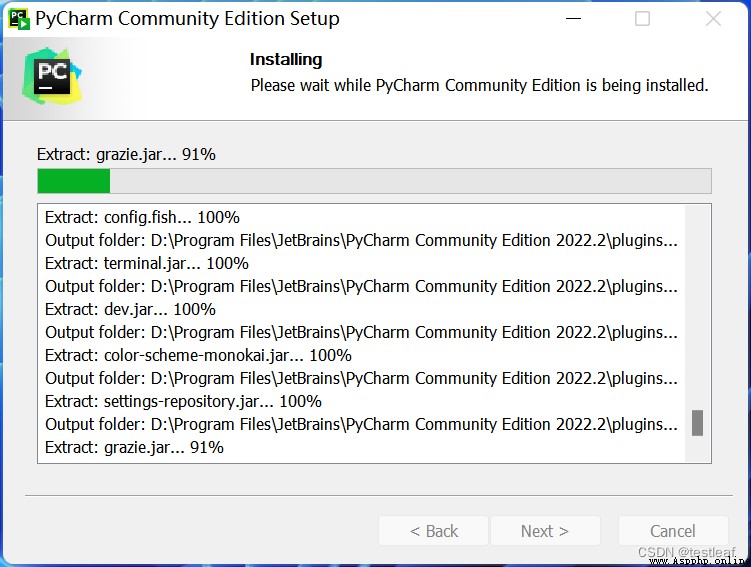Click the status label above progress bar
This screenshot has height=567, width=751.
pos(126,154)
